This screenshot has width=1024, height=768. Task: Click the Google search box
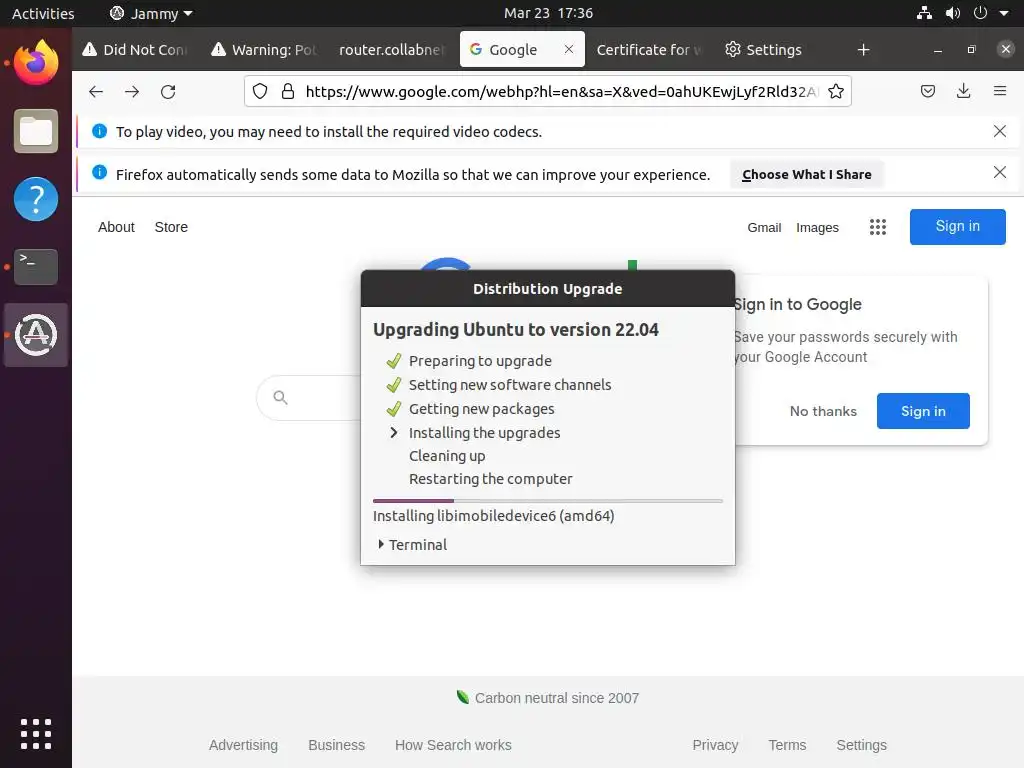(x=308, y=397)
